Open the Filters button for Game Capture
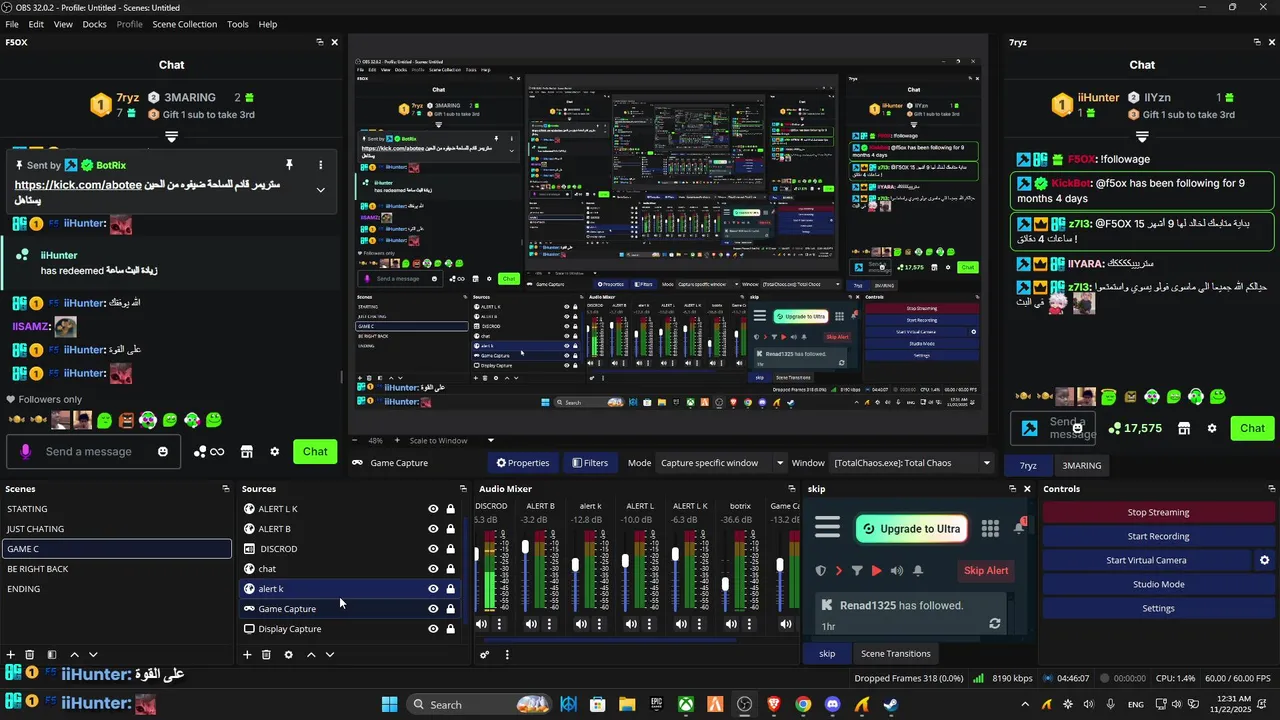The width and height of the screenshot is (1280, 720). click(589, 463)
